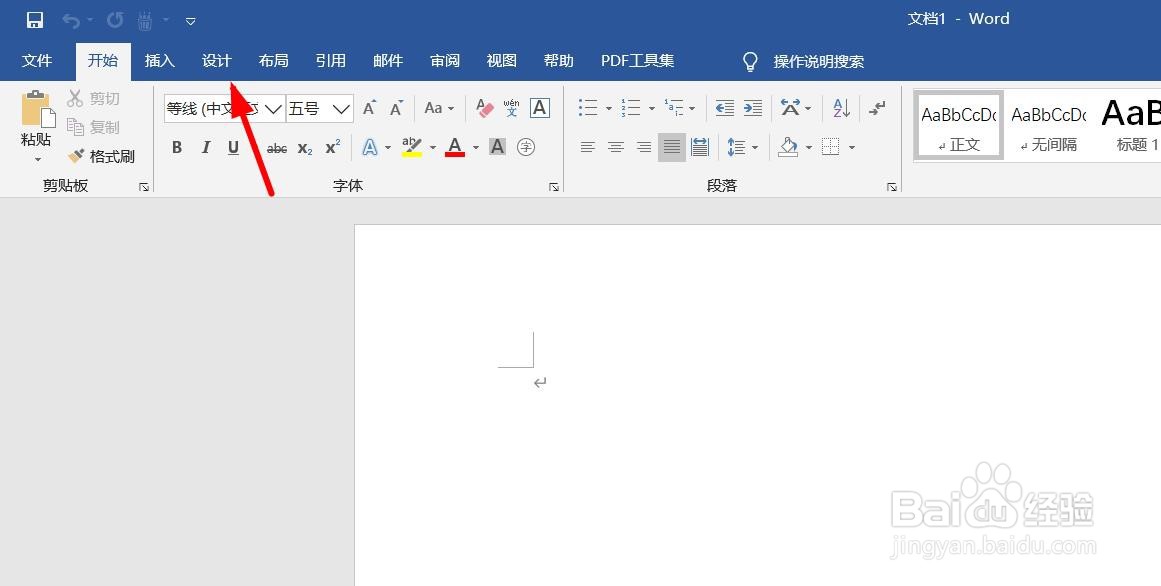
Task: Enable center paragraph alignment
Action: 615,147
